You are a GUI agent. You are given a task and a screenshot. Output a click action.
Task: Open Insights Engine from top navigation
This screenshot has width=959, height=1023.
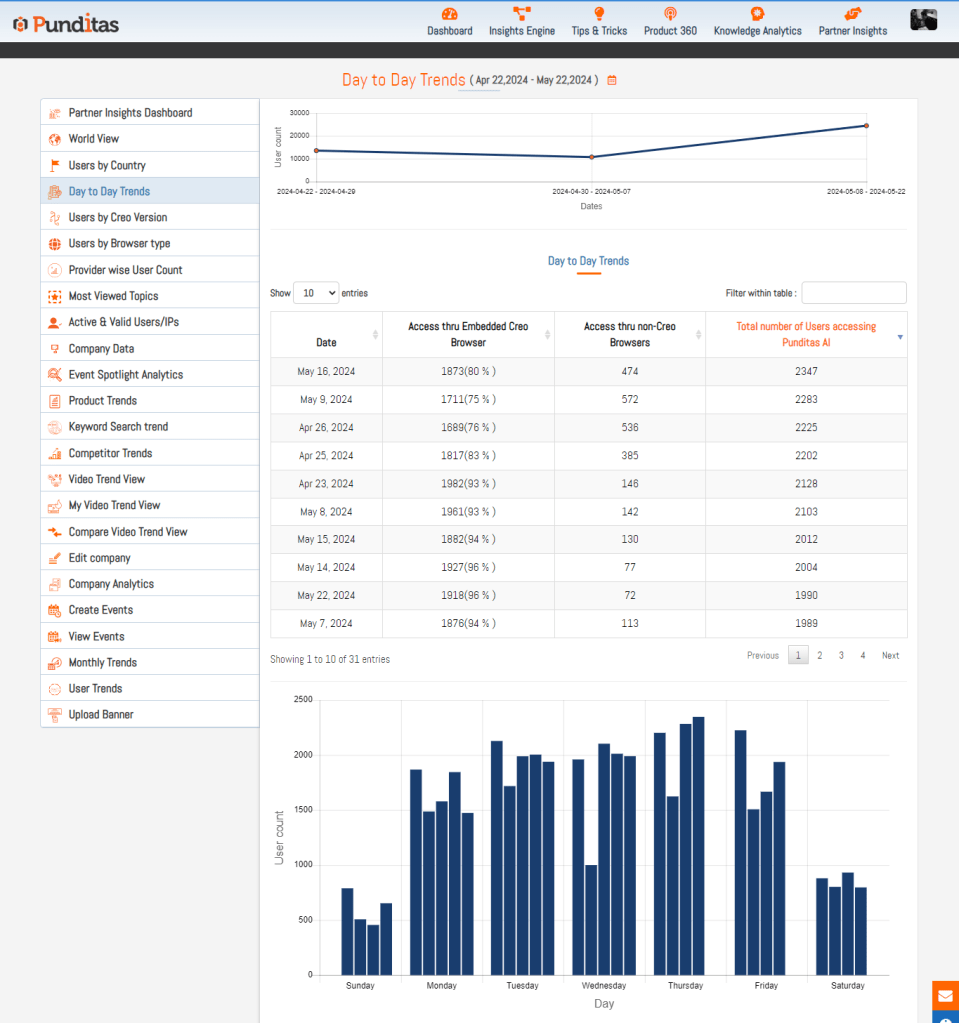coord(521,21)
